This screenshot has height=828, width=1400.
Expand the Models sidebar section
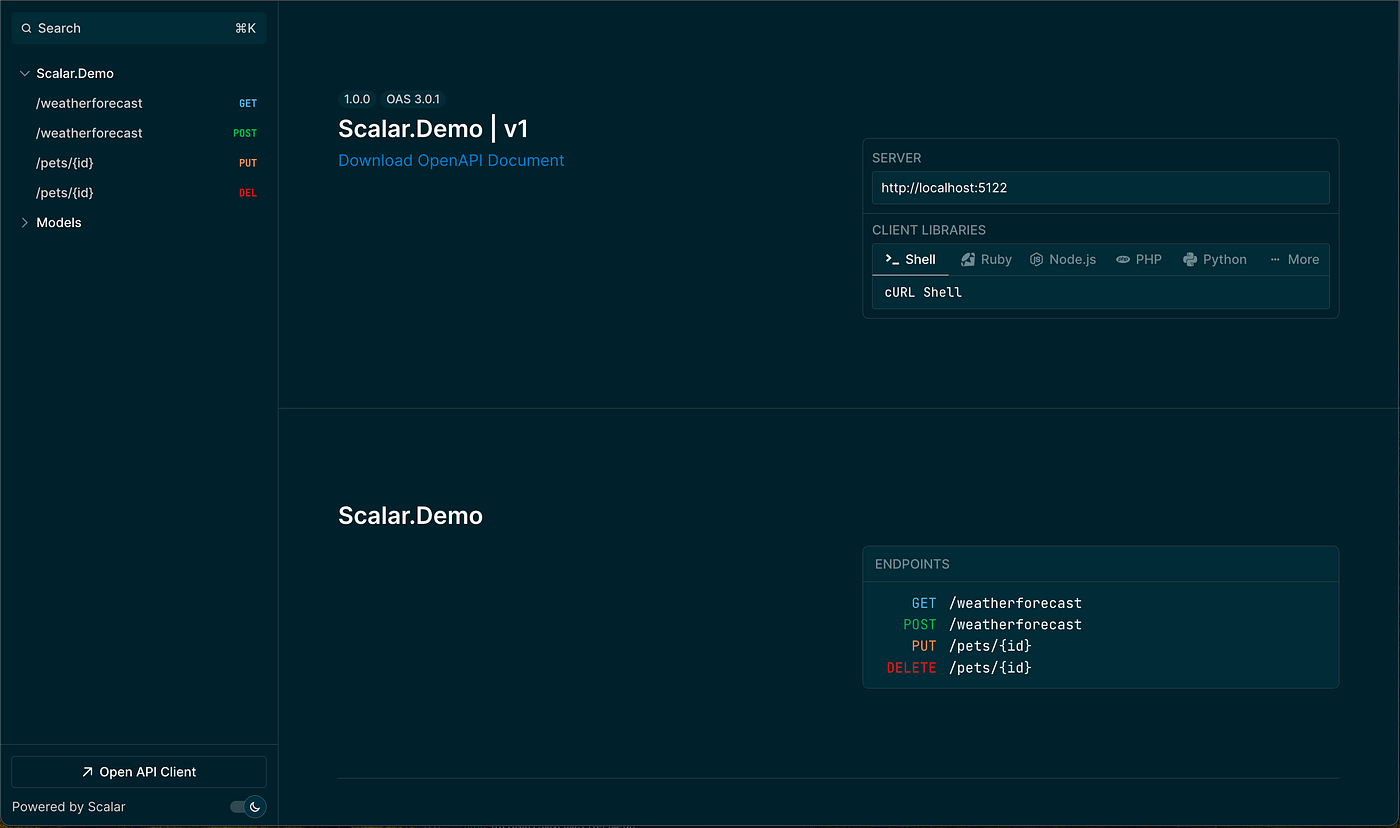[x=25, y=222]
